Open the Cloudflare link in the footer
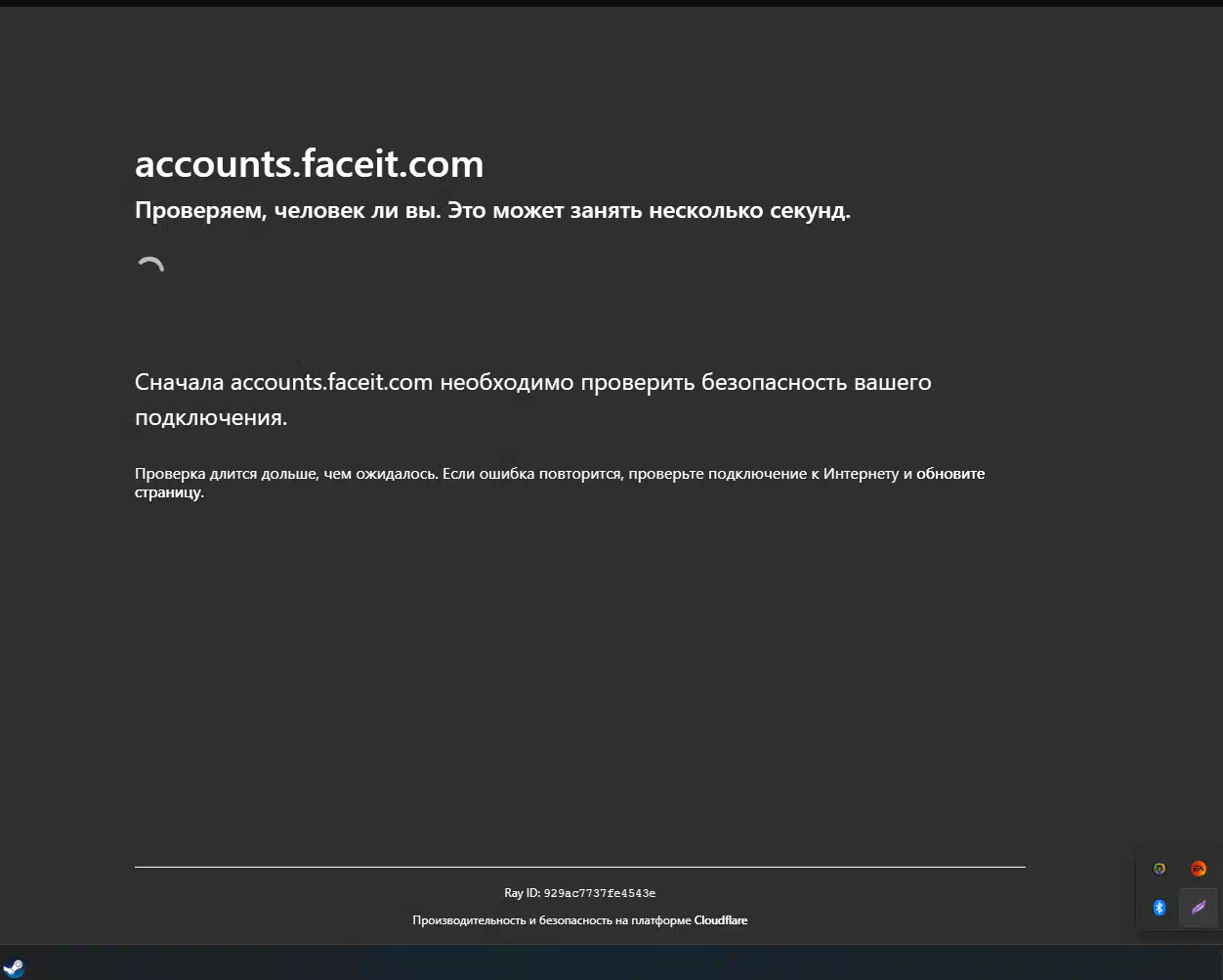 click(x=721, y=920)
